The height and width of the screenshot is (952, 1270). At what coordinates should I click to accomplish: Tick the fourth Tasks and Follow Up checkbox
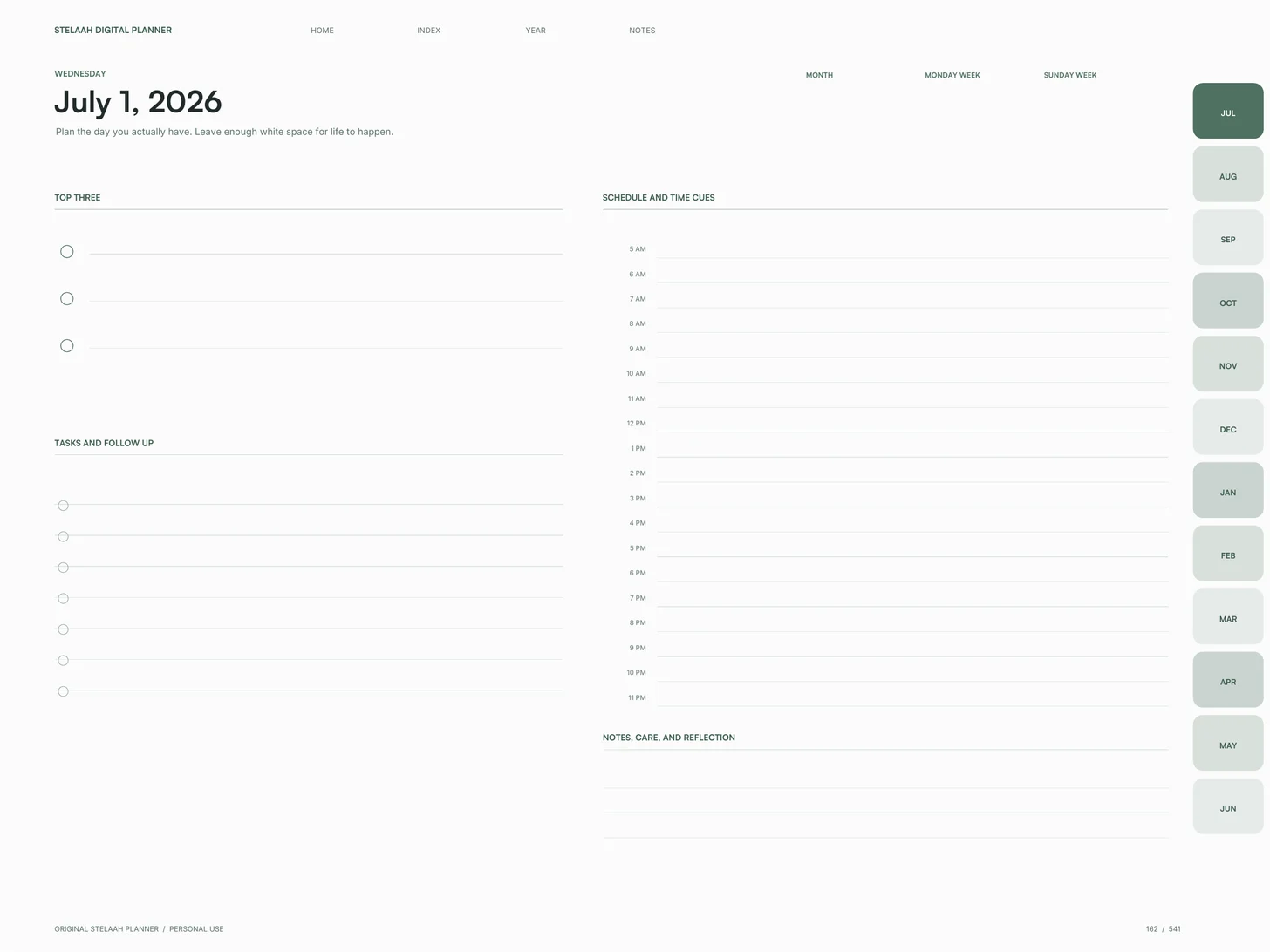pyautogui.click(x=63, y=599)
